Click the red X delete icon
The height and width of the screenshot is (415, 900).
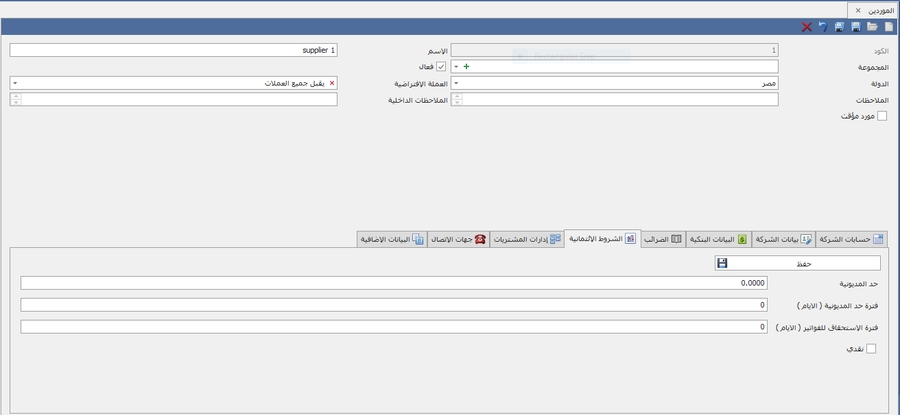pos(807,27)
